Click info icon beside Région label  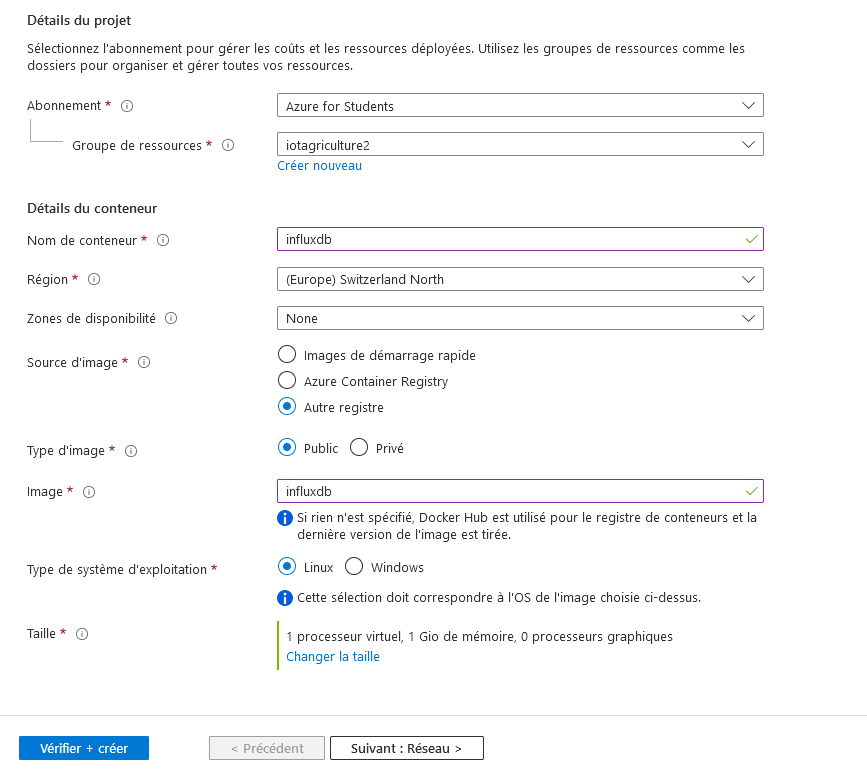coord(94,279)
